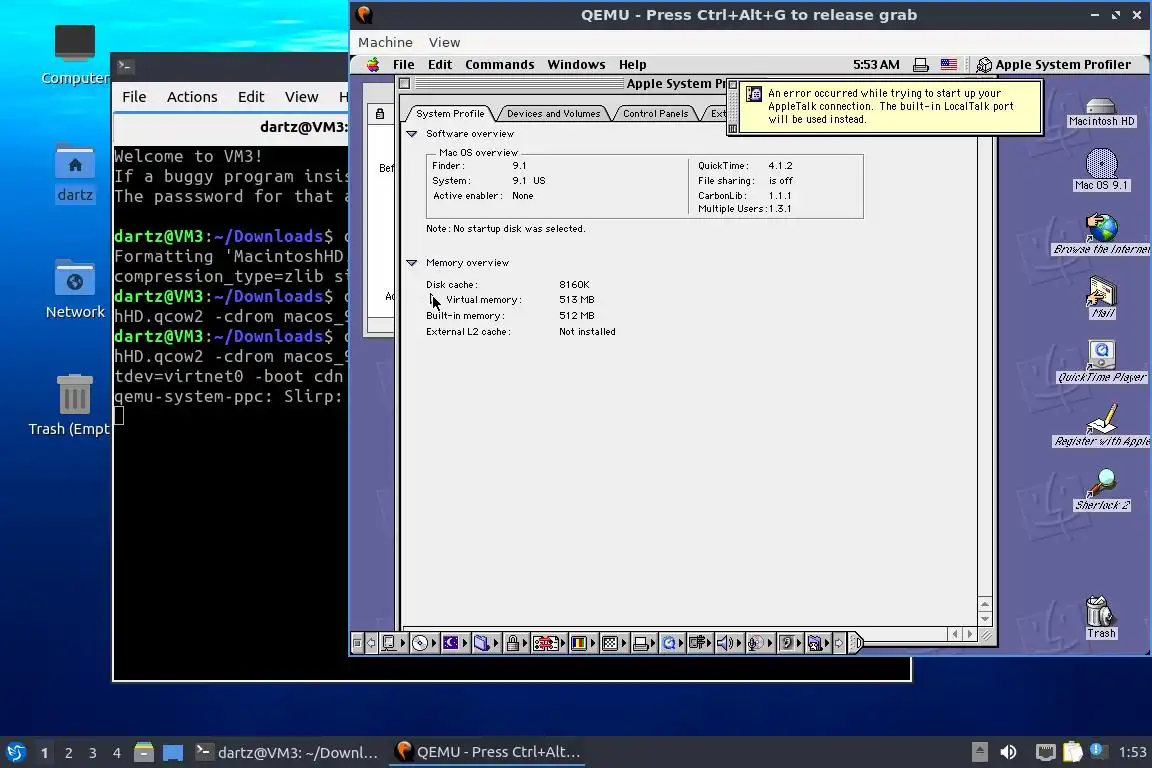Open the Commands menu
The width and height of the screenshot is (1152, 768).
point(500,65)
